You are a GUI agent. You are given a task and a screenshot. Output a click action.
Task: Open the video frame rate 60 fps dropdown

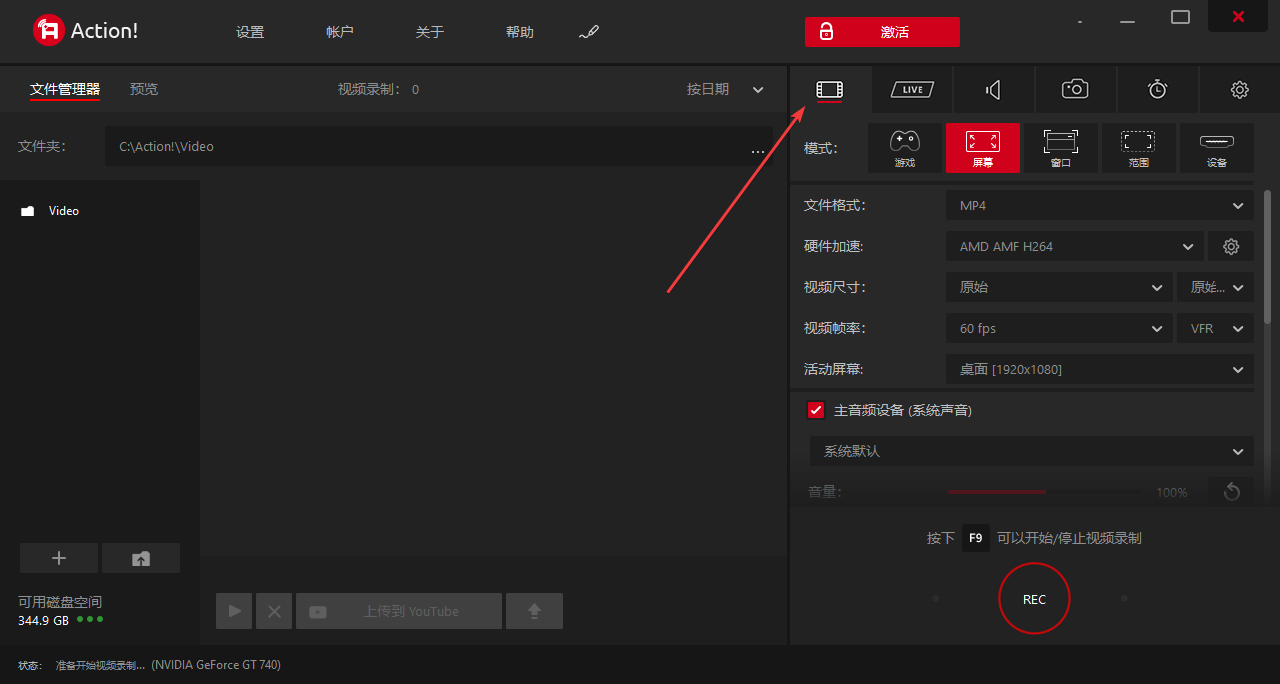coord(1059,328)
